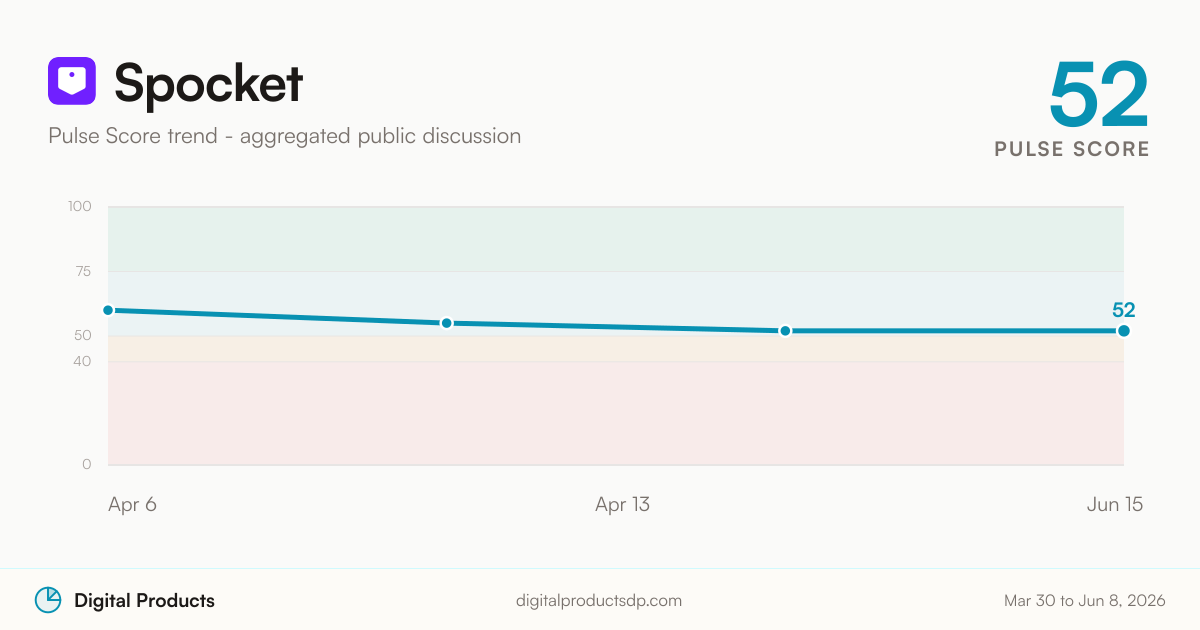Open the digitalproductsdp.com link
This screenshot has width=1200, height=630.
point(599,601)
